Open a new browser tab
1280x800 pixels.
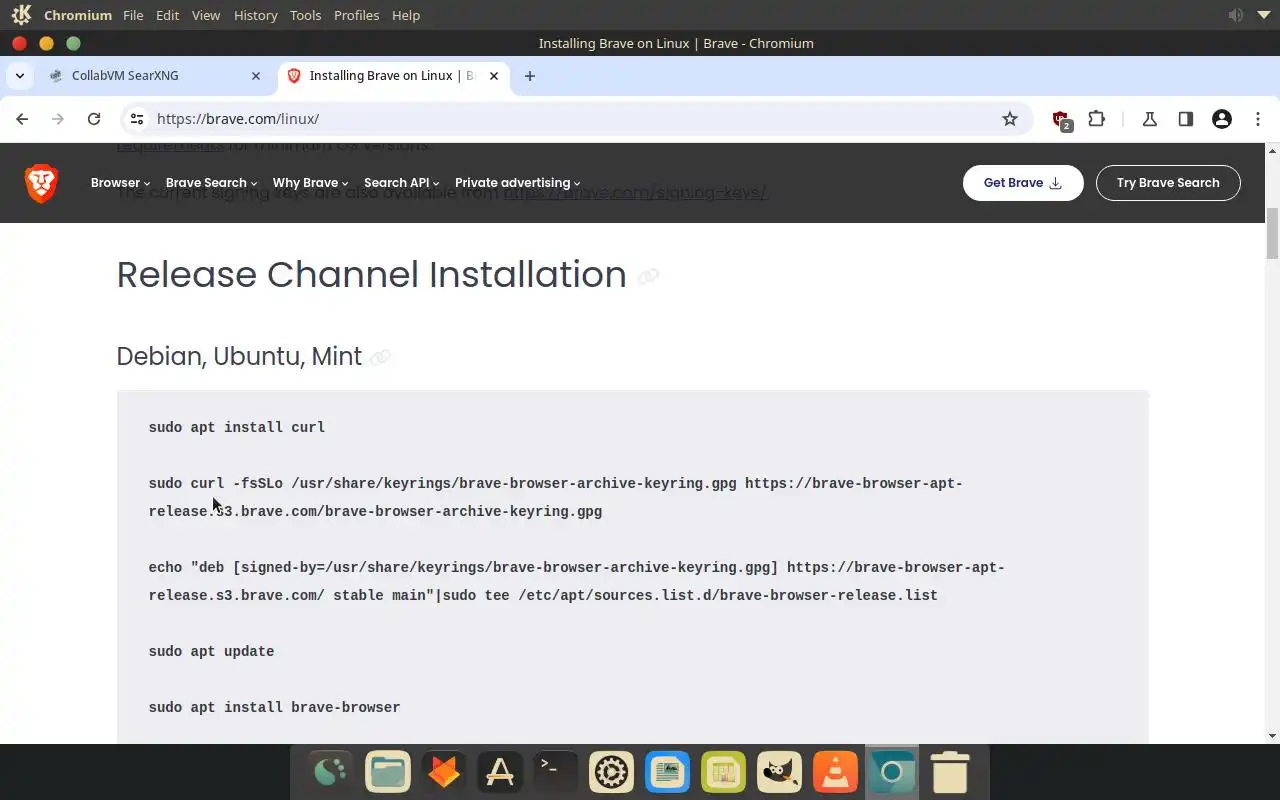tap(530, 76)
